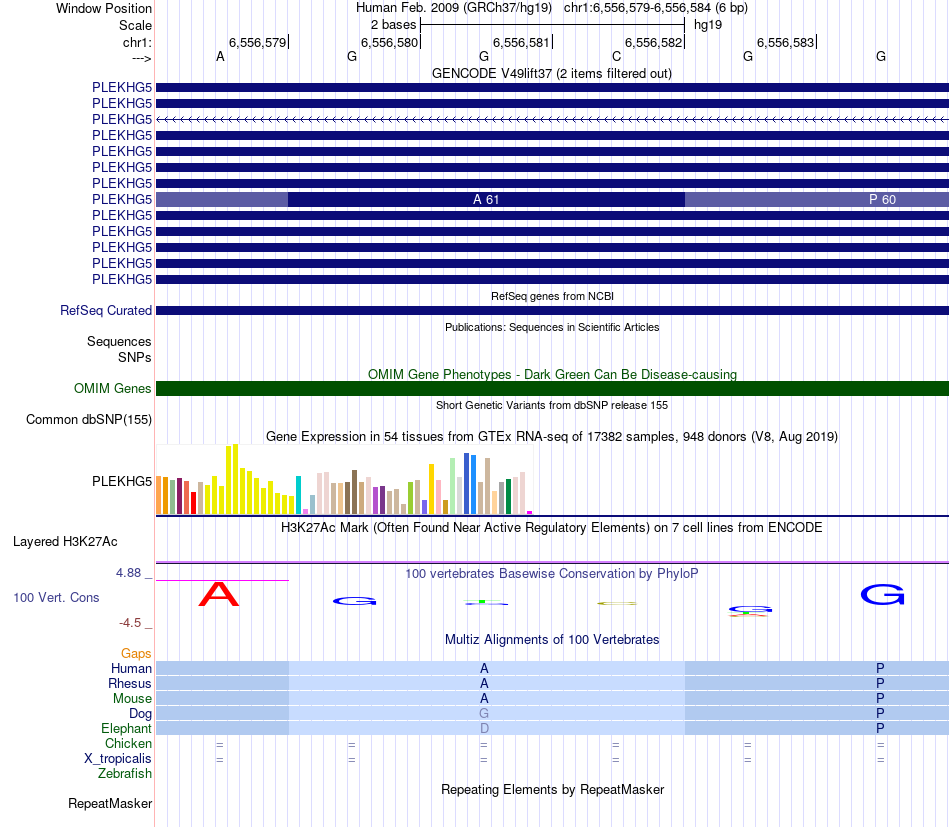This screenshot has height=827, width=950.
Task: Click the Human alignment row label
Action: [x=131, y=668]
